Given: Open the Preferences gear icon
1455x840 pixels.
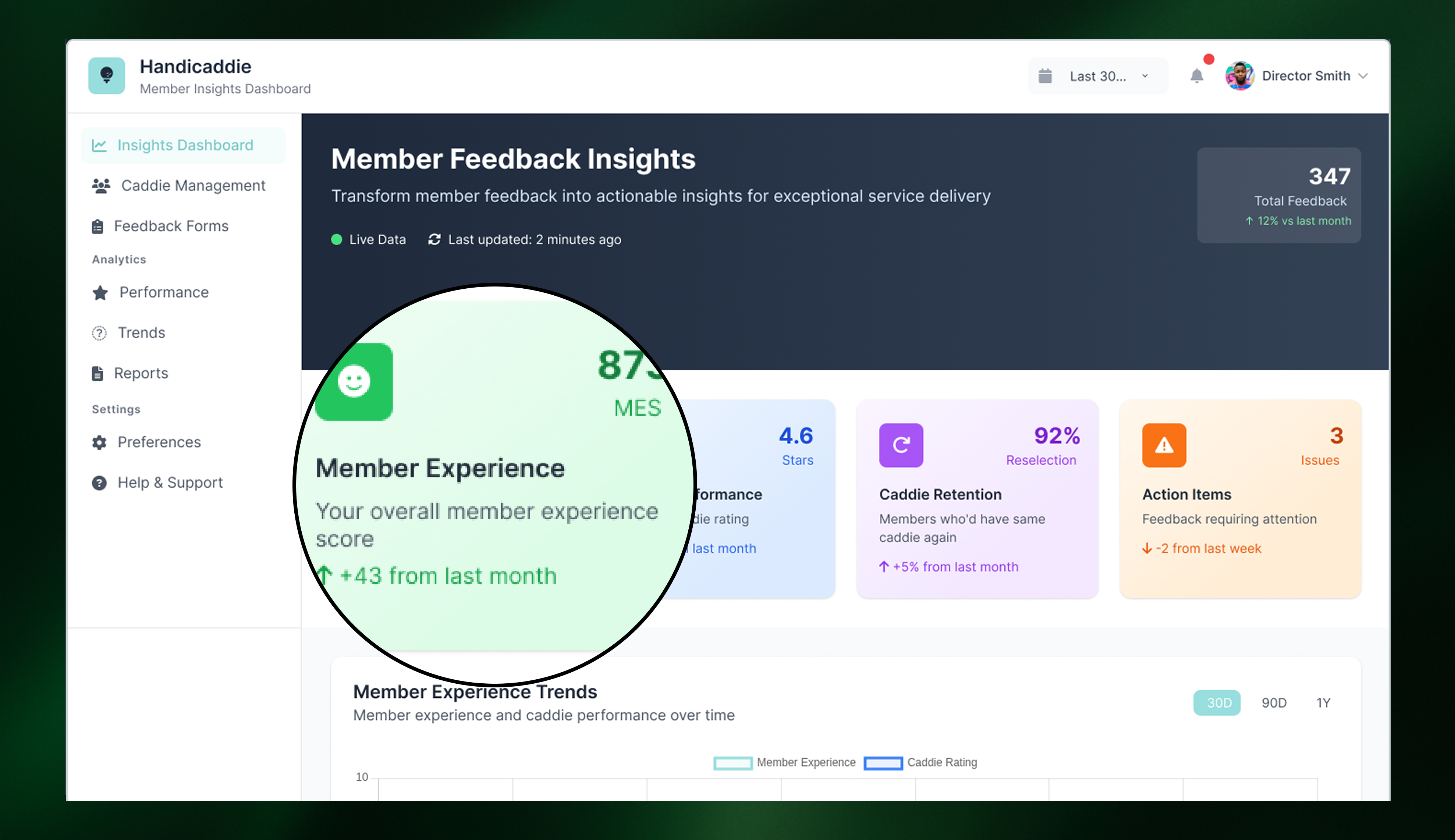Looking at the screenshot, I should point(99,442).
